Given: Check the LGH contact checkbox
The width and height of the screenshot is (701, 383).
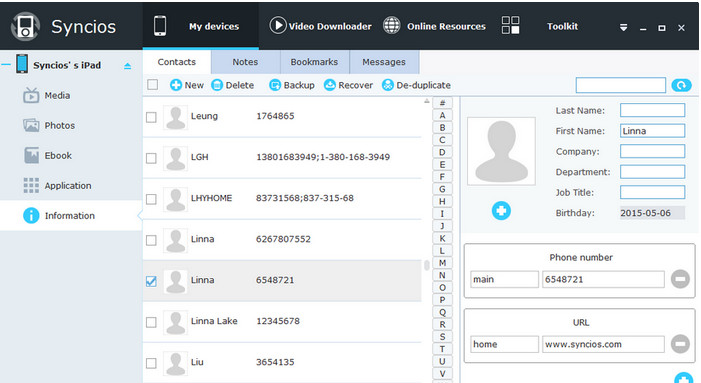Looking at the screenshot, I should 151,158.
